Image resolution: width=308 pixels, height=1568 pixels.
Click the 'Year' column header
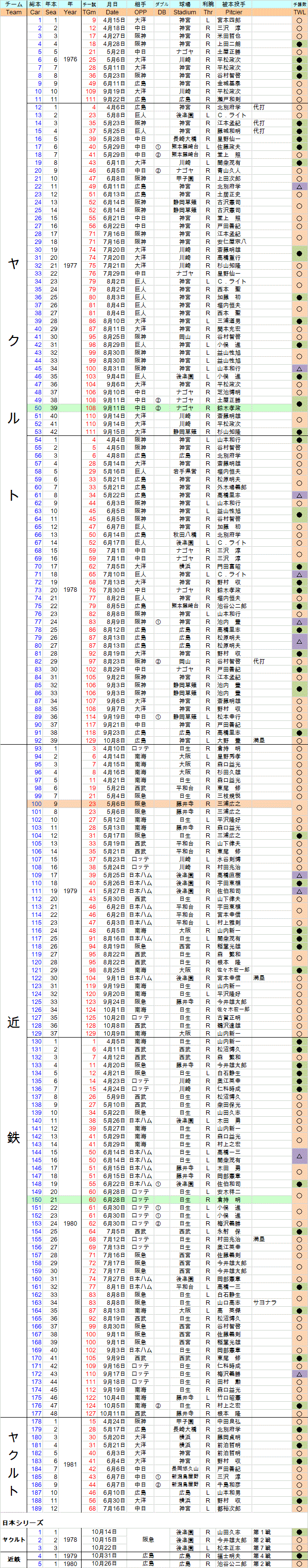[70, 12]
